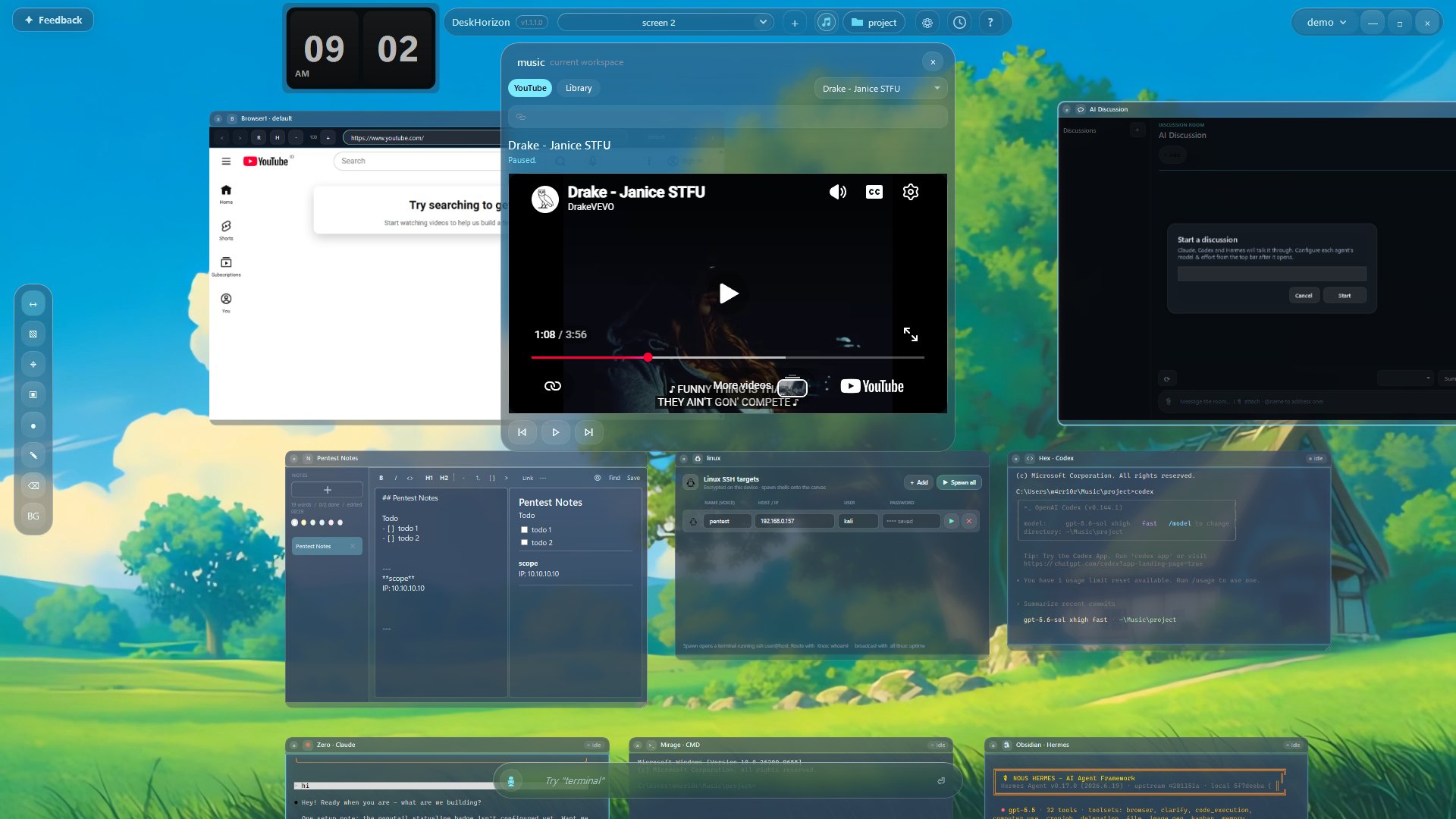
Task: Select the pencil draw tool in left toolbar
Action: coord(33,455)
